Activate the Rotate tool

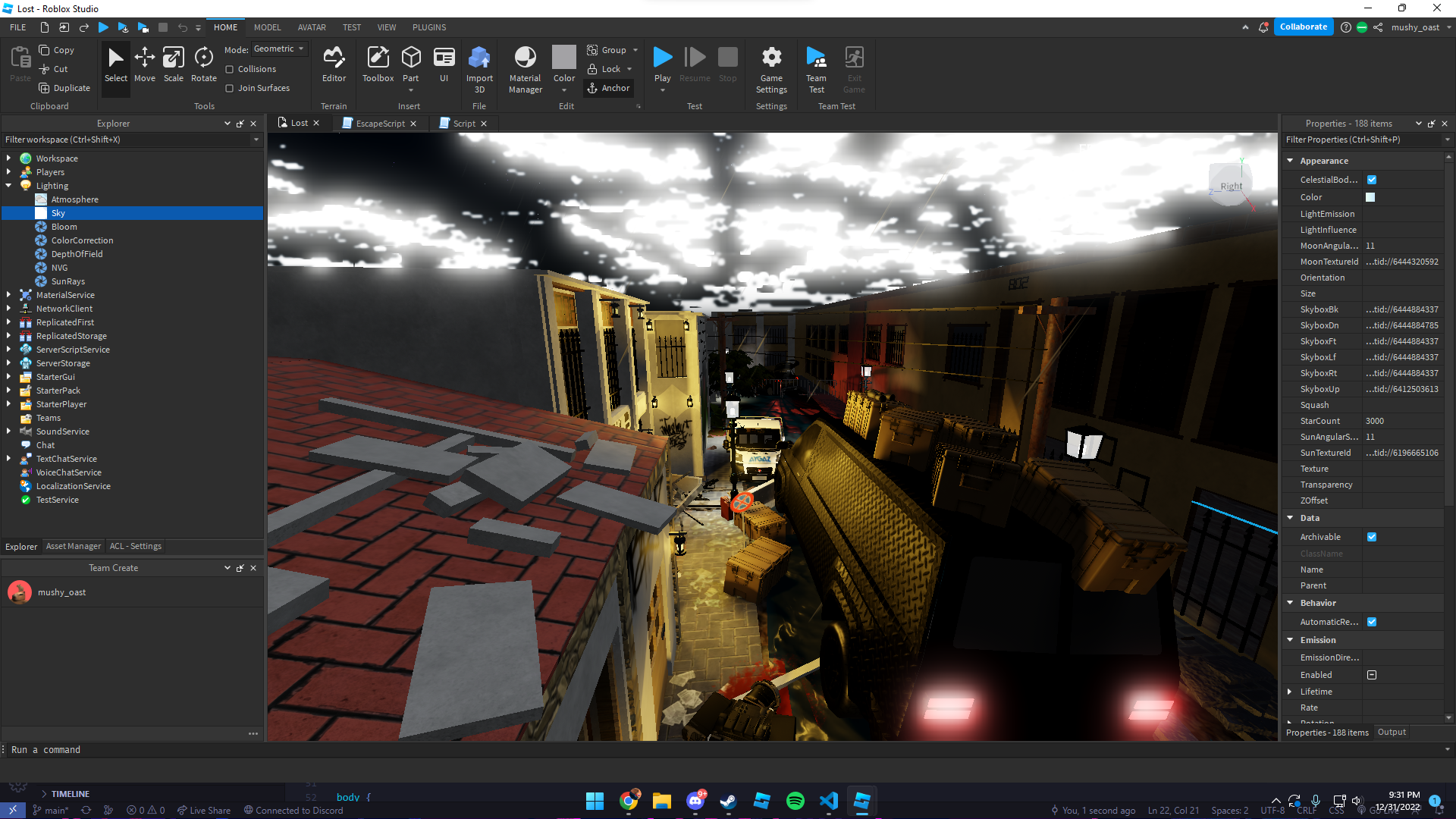click(x=203, y=64)
